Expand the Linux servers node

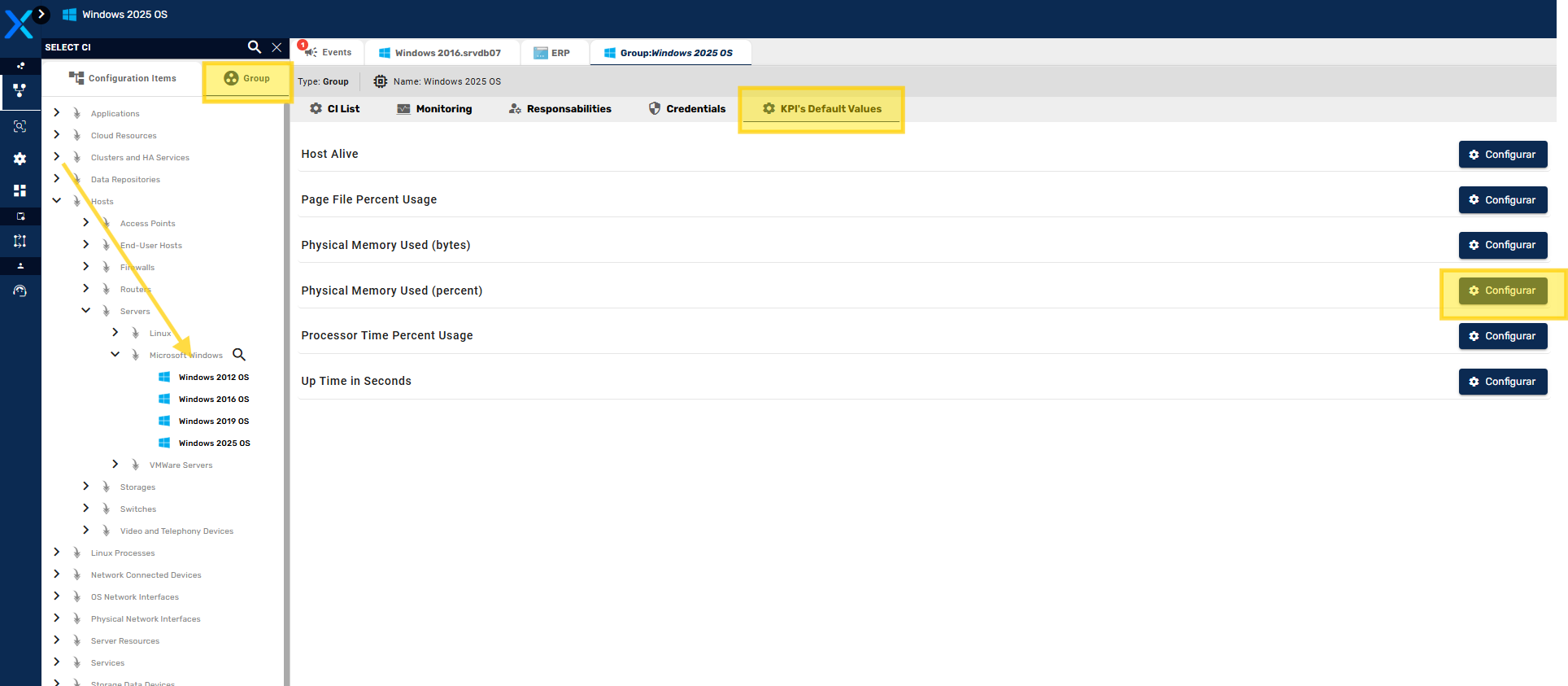115,333
